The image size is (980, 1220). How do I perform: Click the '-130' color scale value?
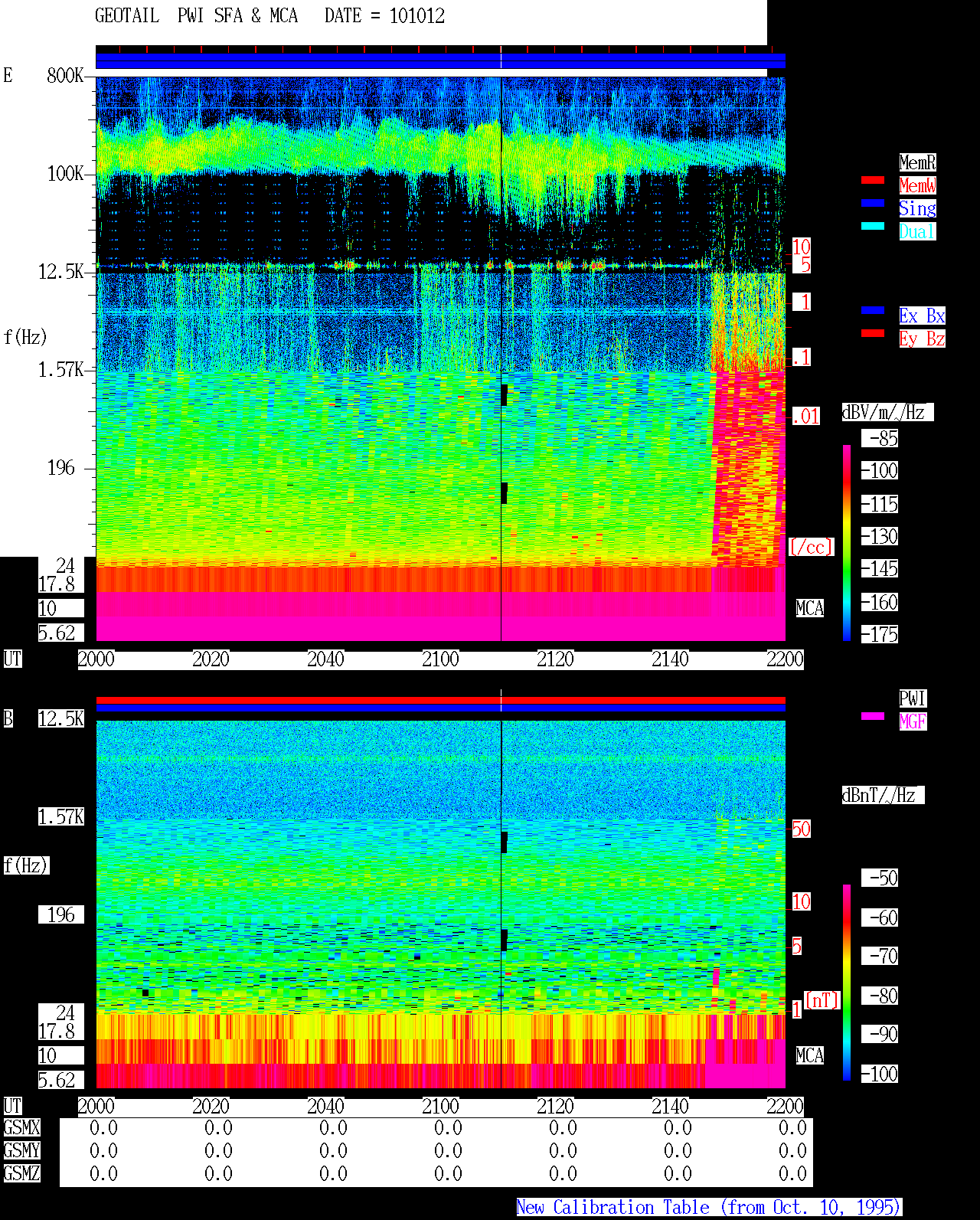[x=880, y=536]
